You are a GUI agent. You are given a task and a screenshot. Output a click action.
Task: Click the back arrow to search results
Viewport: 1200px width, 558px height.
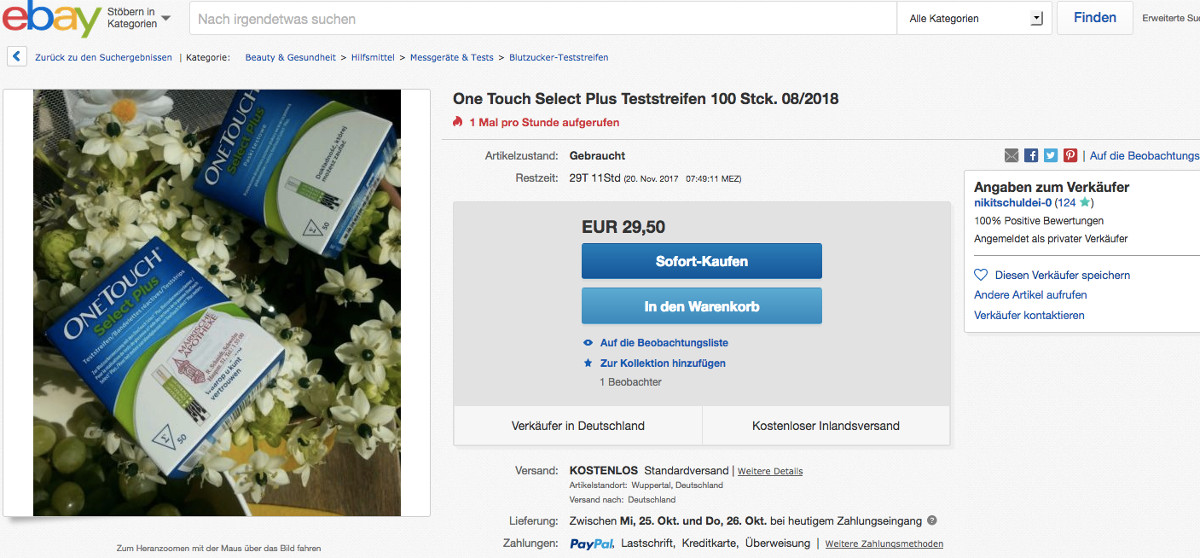17,57
